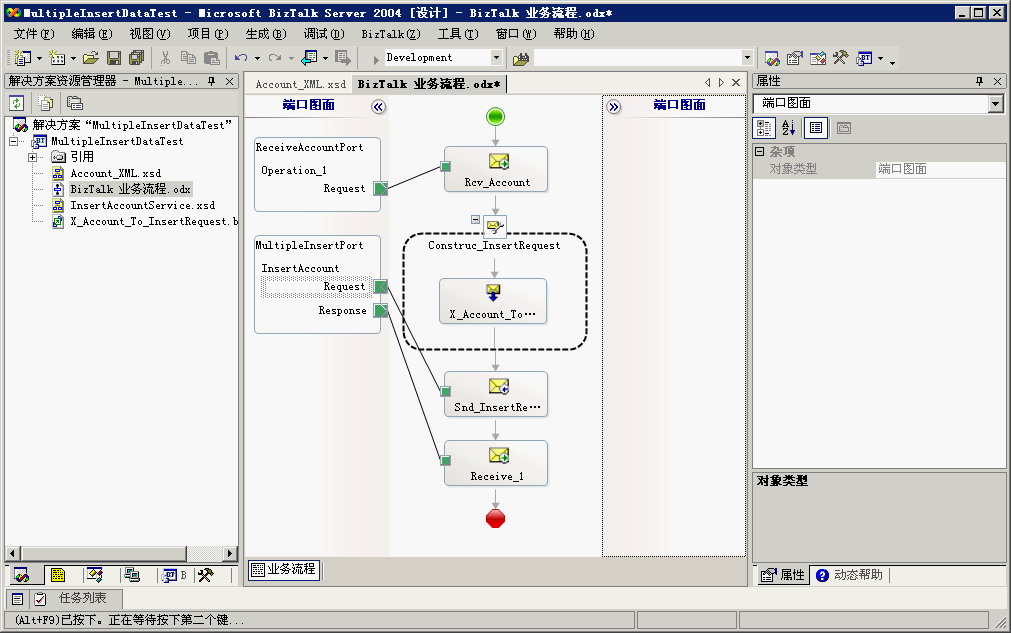Select the Receive_1 shape
The width and height of the screenshot is (1011, 633).
tap(496, 463)
